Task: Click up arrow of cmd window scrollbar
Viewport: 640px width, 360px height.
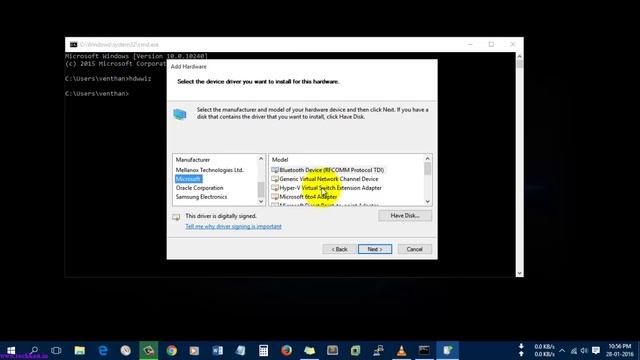Action: click(x=520, y=56)
